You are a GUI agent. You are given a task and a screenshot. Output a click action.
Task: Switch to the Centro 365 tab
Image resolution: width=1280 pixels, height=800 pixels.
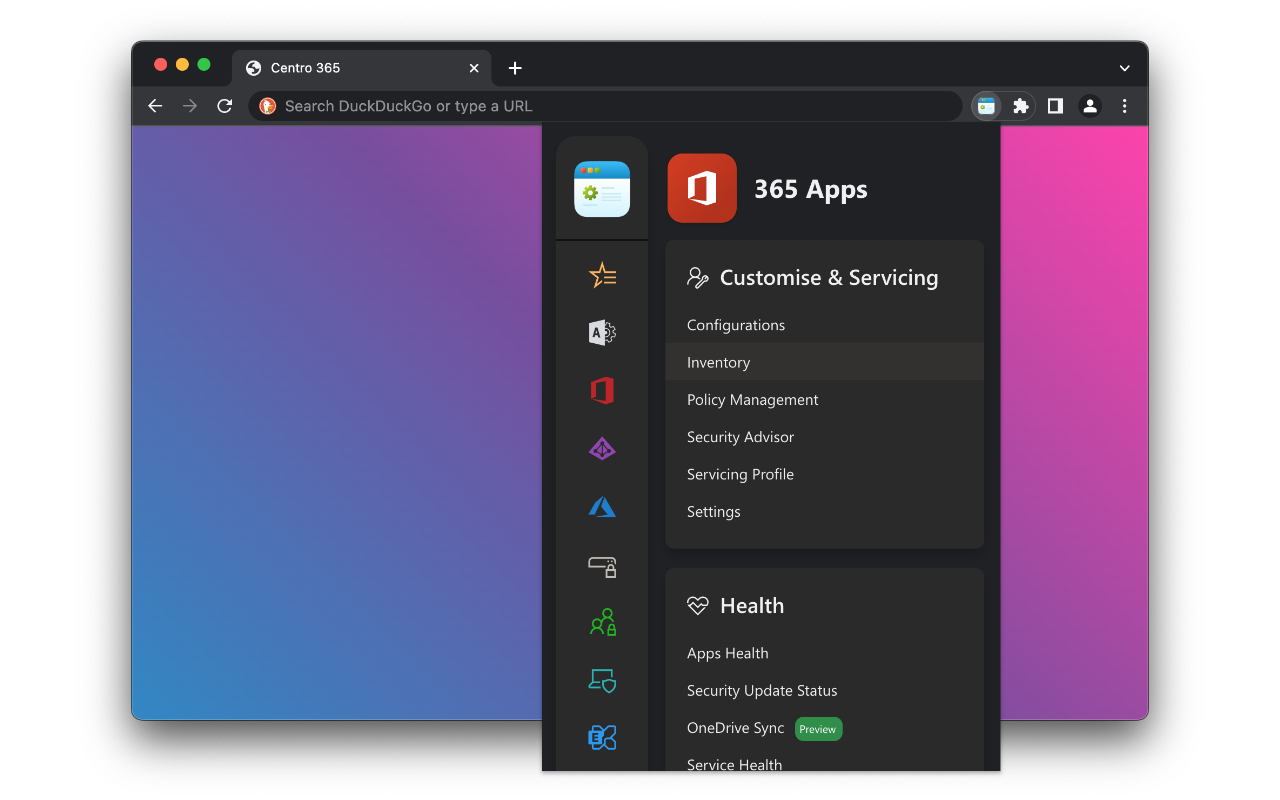click(362, 68)
